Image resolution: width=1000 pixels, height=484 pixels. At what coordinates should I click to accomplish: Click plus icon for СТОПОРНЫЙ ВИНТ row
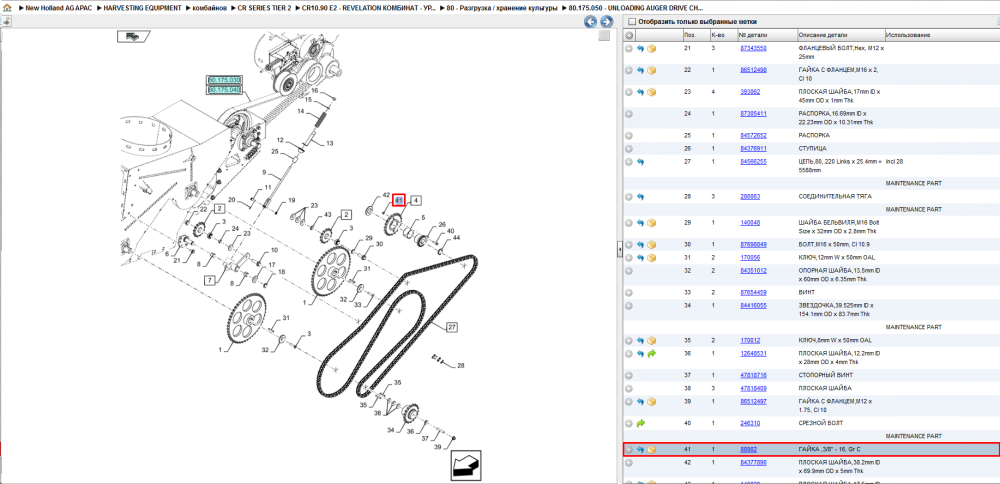click(629, 376)
